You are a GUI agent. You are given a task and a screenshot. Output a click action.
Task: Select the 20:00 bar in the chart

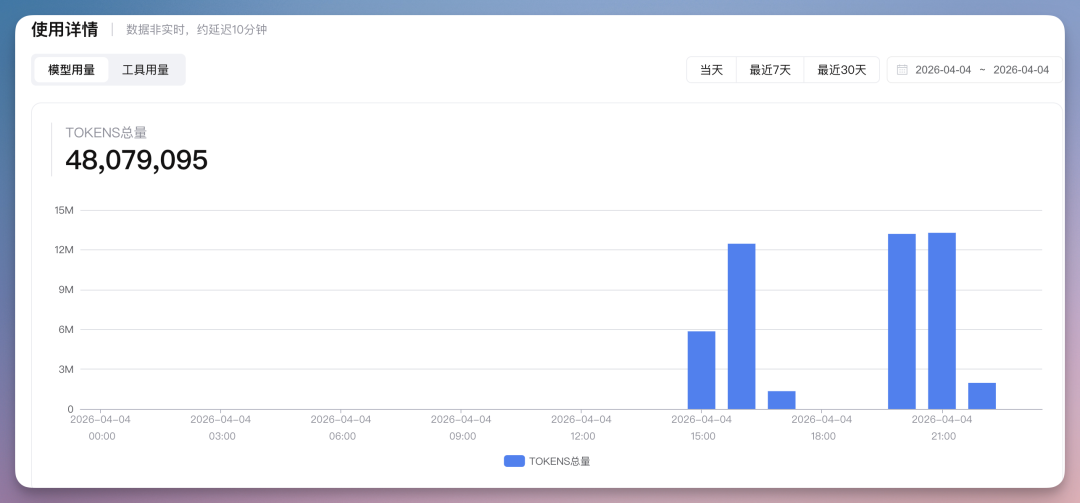[901, 321]
